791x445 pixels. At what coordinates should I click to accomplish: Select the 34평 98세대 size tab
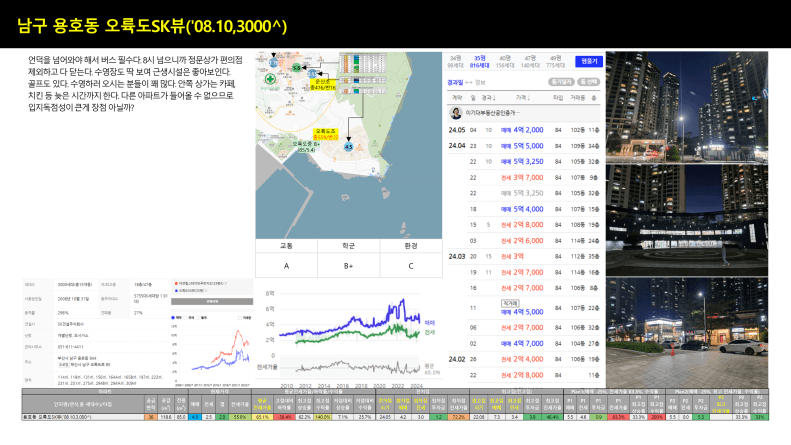[455, 62]
